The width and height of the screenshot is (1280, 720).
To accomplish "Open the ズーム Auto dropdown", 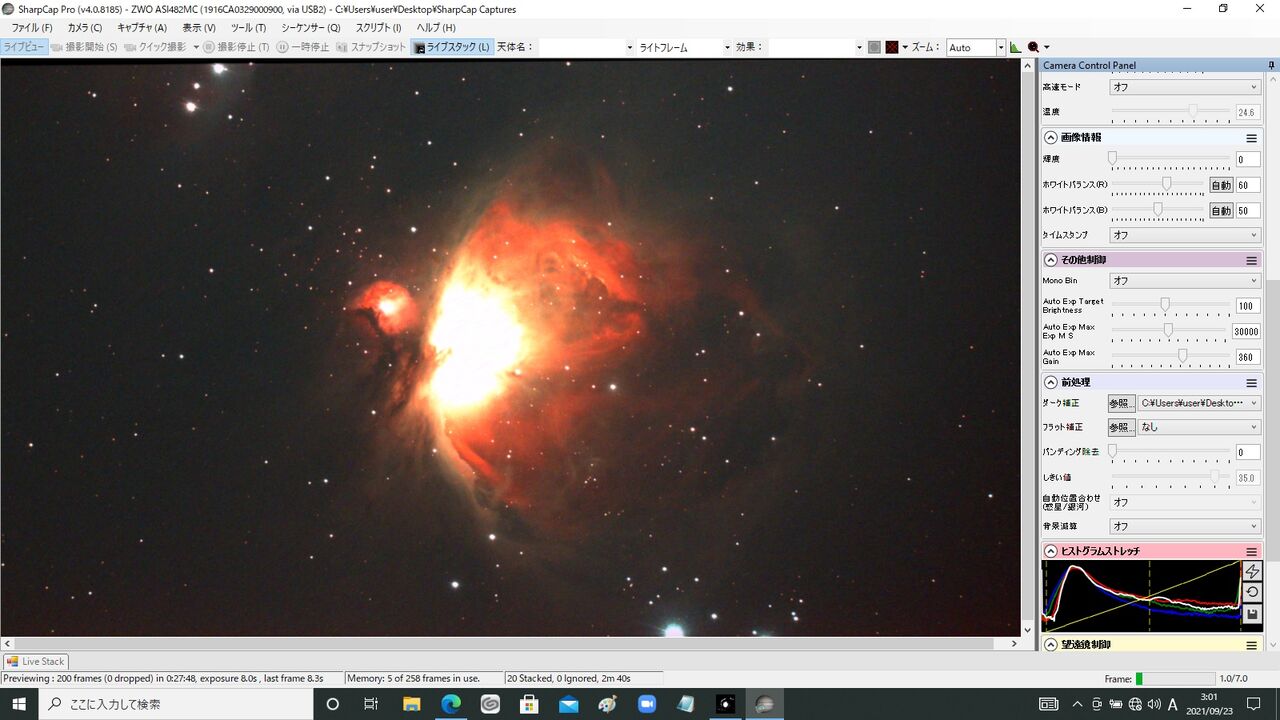I will 975,47.
